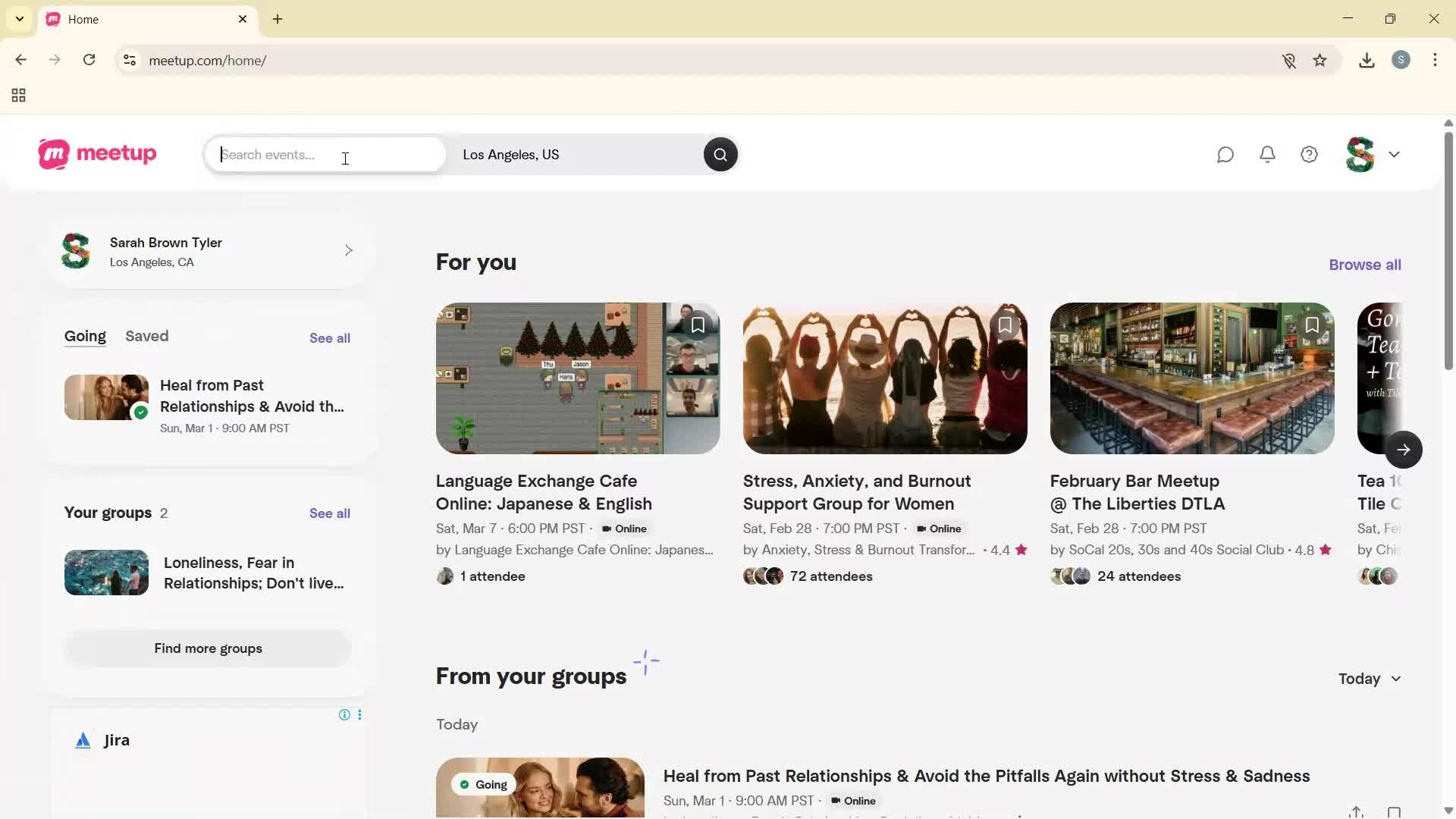Click the Browse all link

[x=1364, y=264]
